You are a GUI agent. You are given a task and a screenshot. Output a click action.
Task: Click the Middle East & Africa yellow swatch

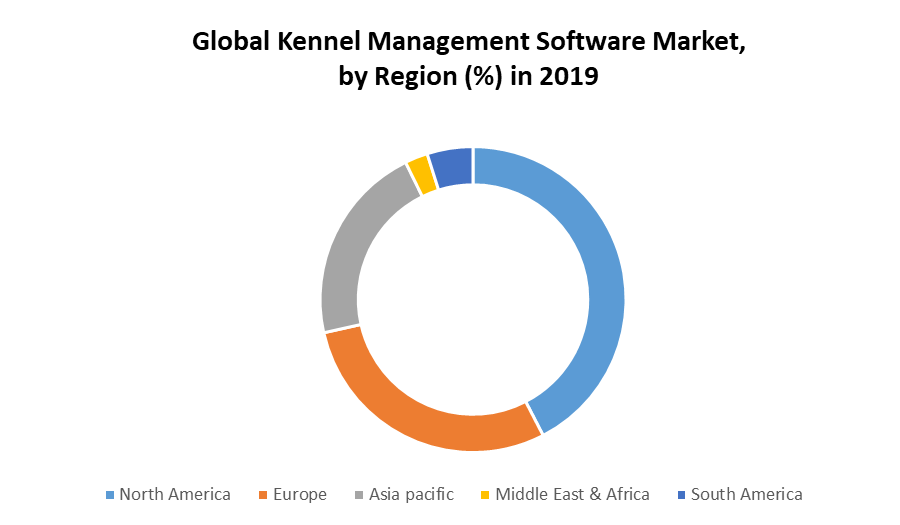click(486, 495)
